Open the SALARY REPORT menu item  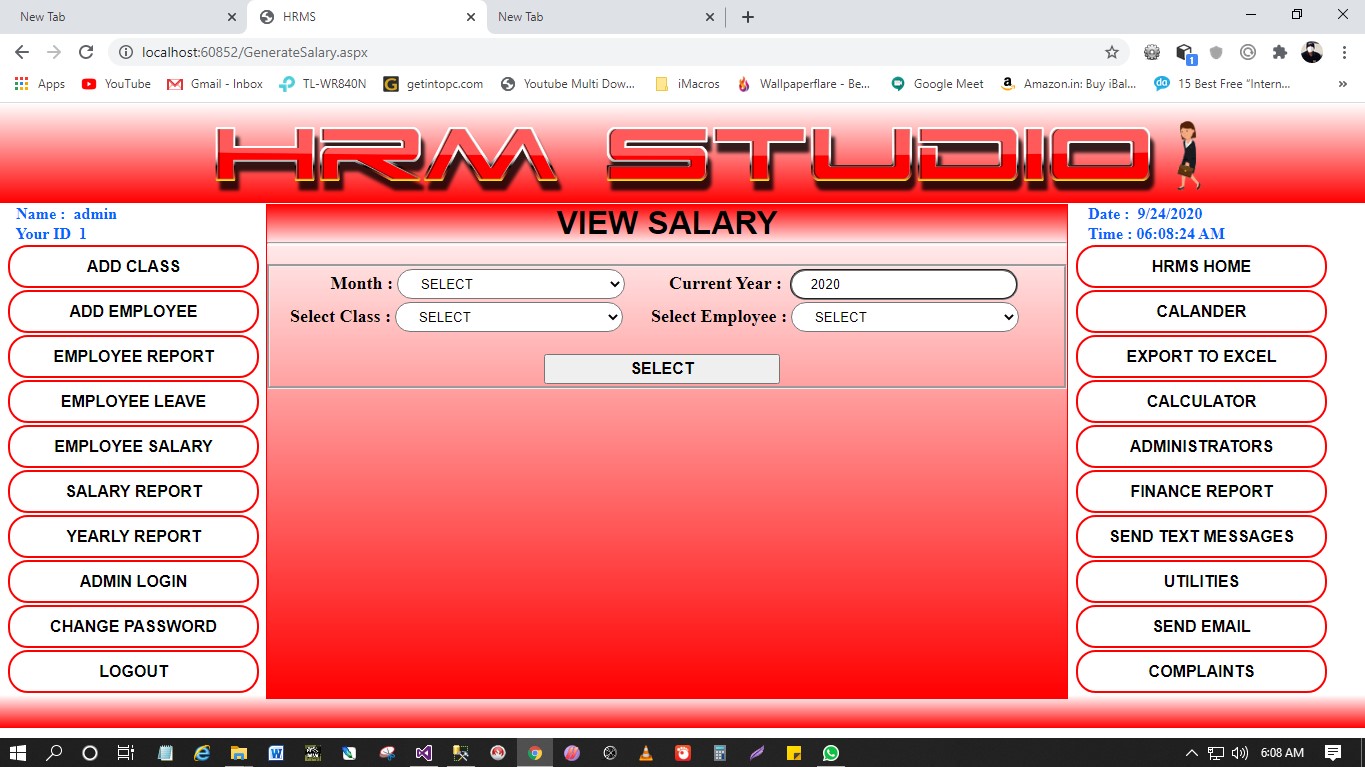tap(133, 491)
